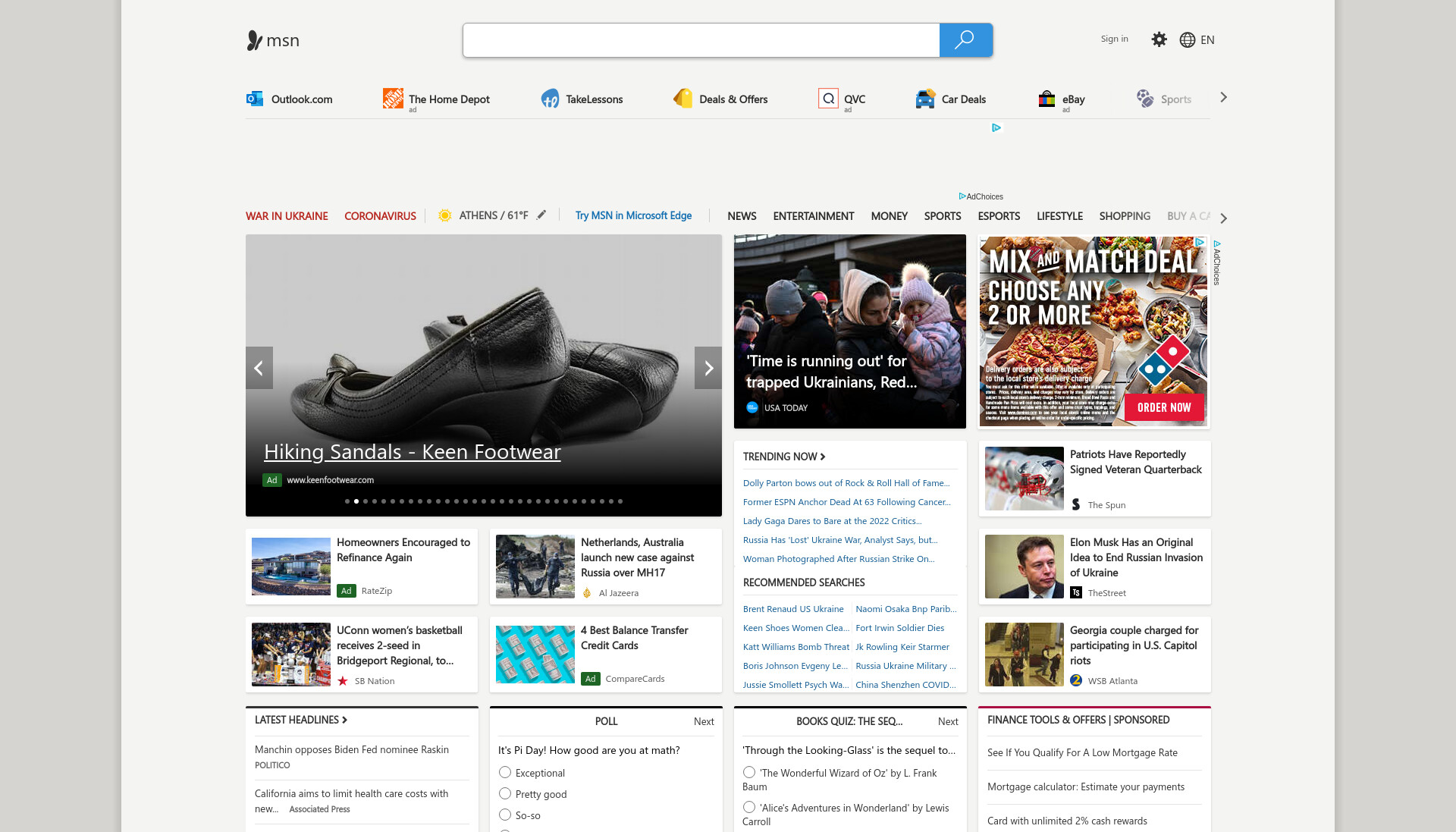Click the Deals & Offers tag icon
The image size is (1456, 832).
683,99
